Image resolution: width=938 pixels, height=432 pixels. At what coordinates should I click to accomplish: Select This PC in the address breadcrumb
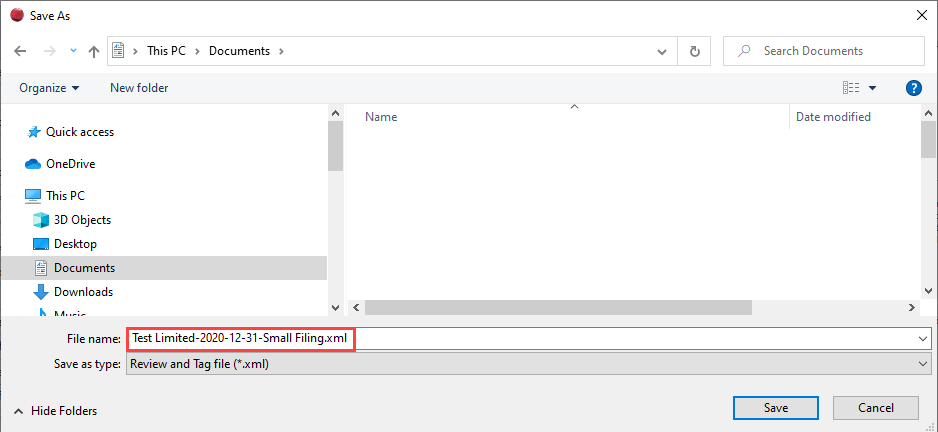[x=166, y=51]
